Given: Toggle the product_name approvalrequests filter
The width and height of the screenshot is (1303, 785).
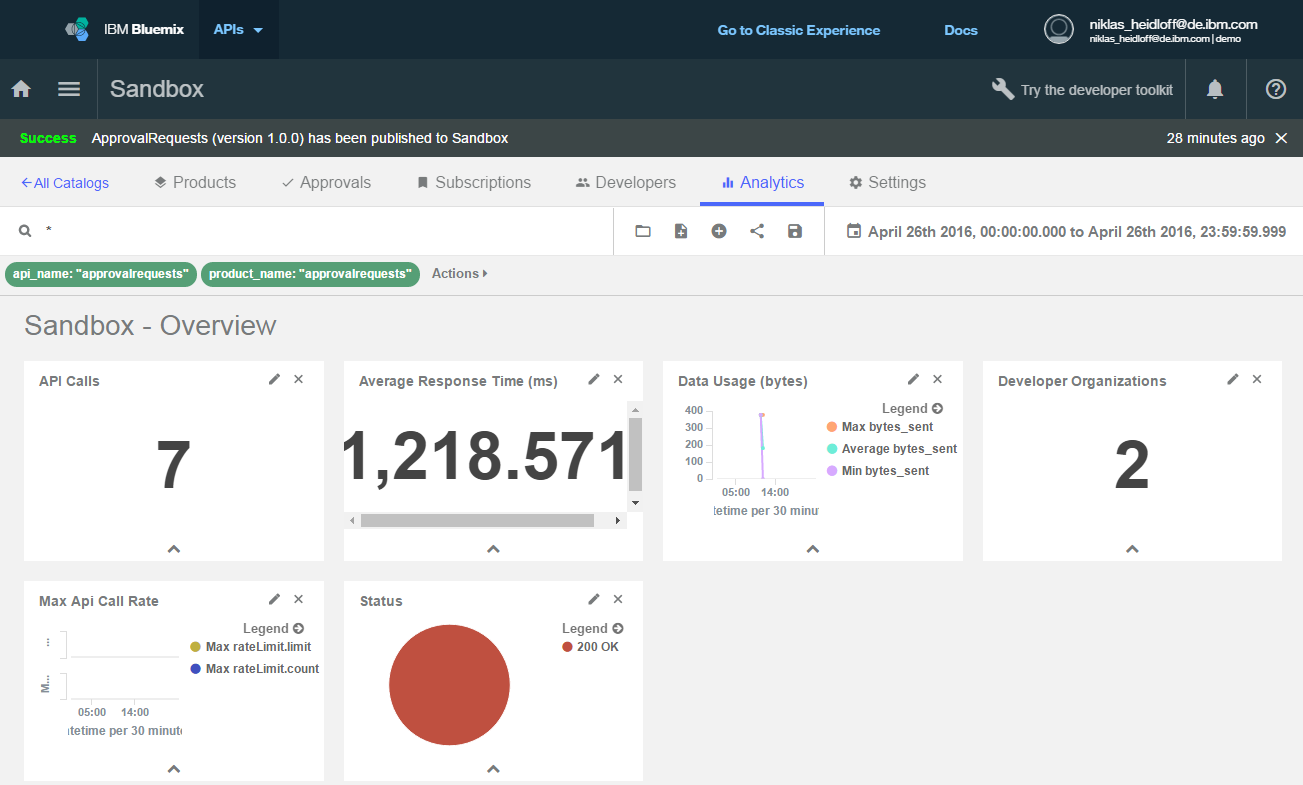Looking at the screenshot, I should coord(310,274).
